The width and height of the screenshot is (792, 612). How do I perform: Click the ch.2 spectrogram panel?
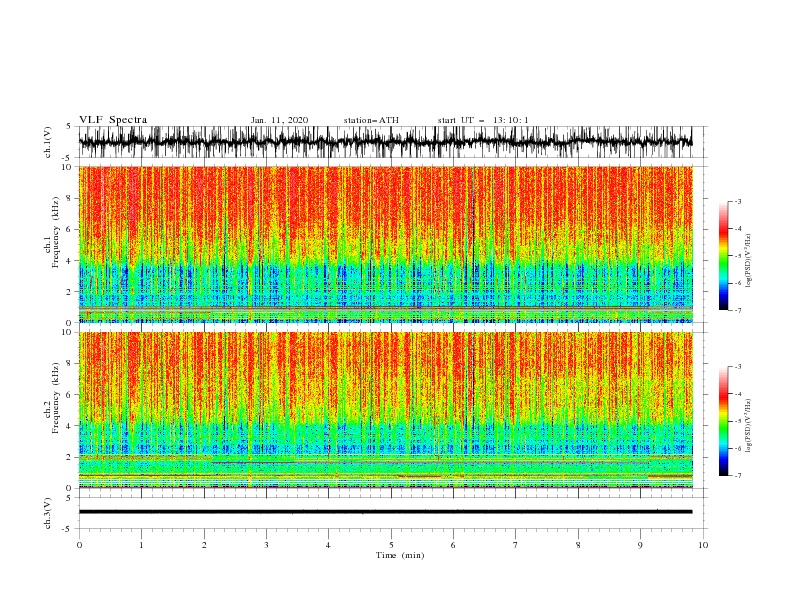[385, 410]
